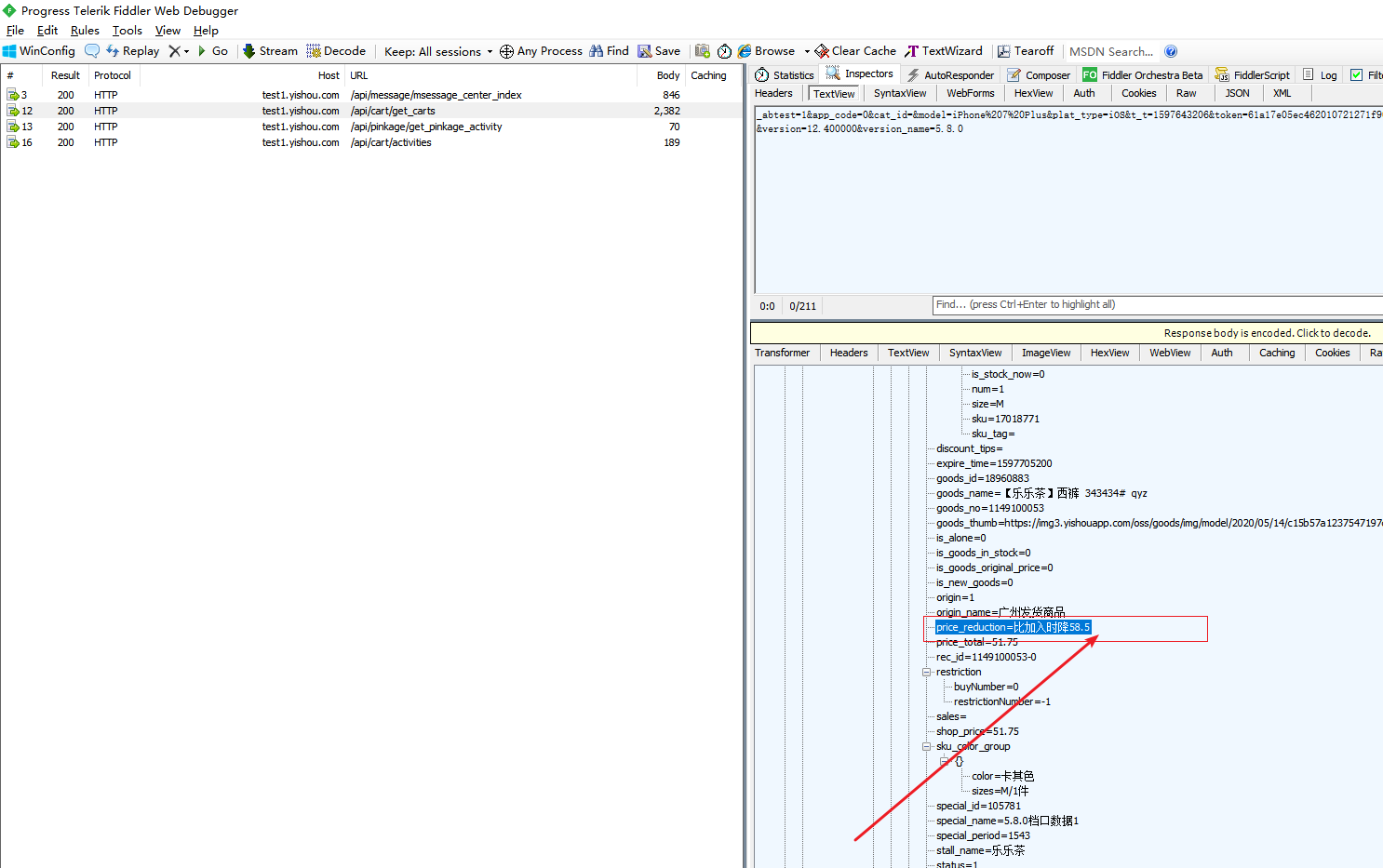Viewport: 1383px width, 868px height.
Task: Click the Any Process target picker
Action: pyautogui.click(x=541, y=51)
